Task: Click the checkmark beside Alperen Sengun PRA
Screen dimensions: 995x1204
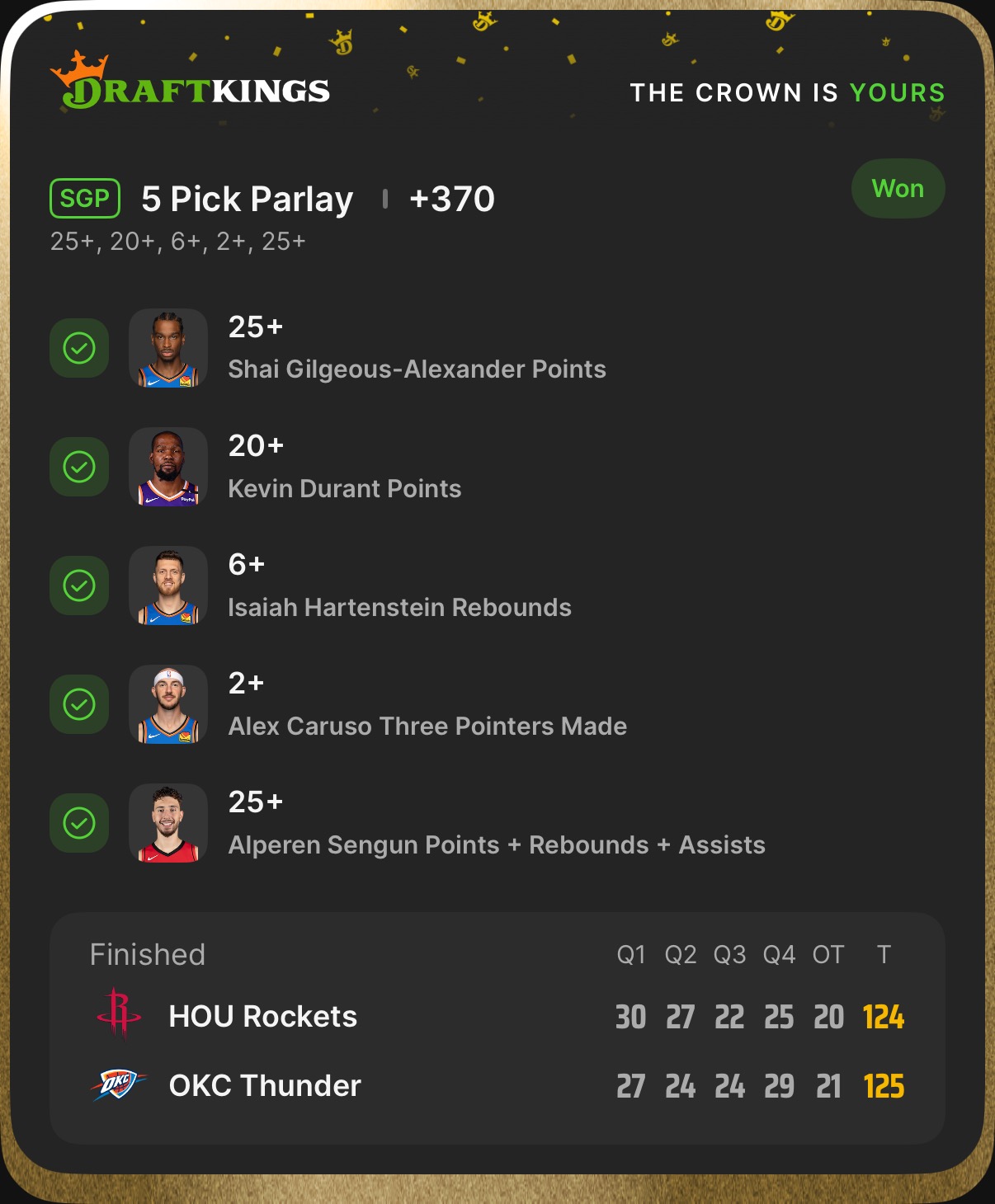Action: [79, 823]
